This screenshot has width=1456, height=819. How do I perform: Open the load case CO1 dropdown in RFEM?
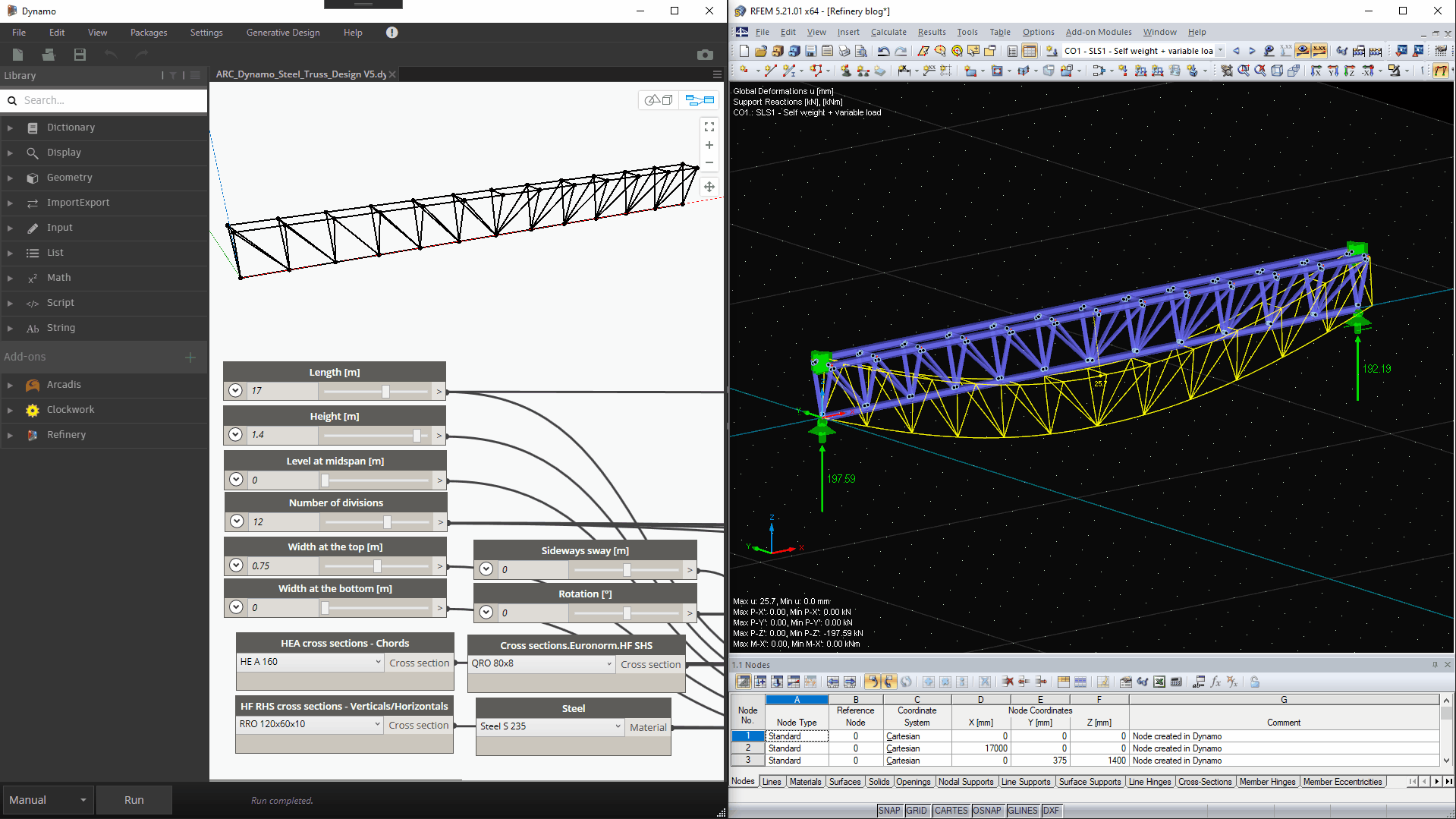1220,51
